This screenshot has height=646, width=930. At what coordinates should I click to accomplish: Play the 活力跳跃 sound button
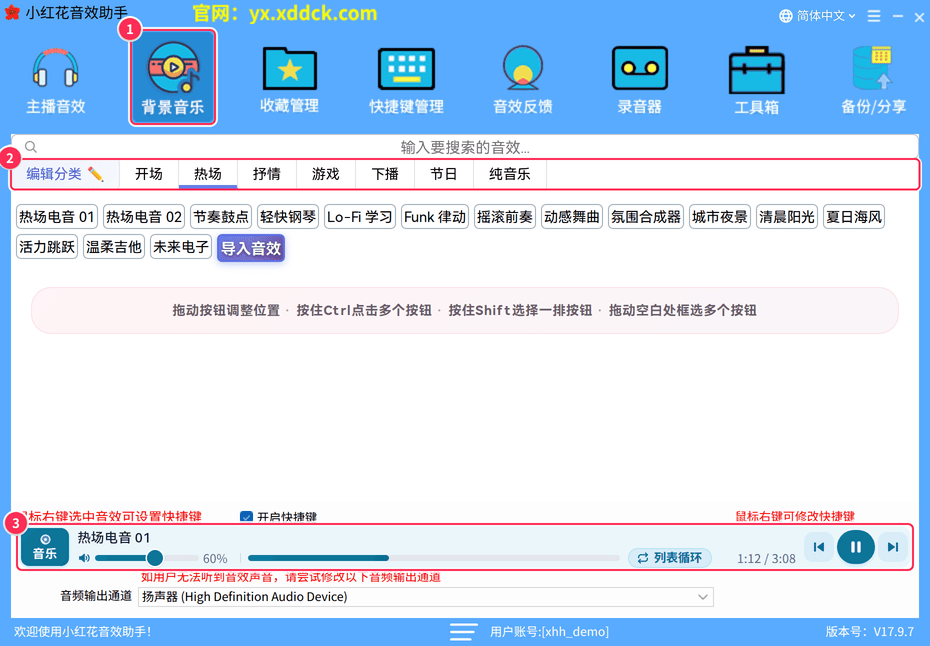(47, 247)
